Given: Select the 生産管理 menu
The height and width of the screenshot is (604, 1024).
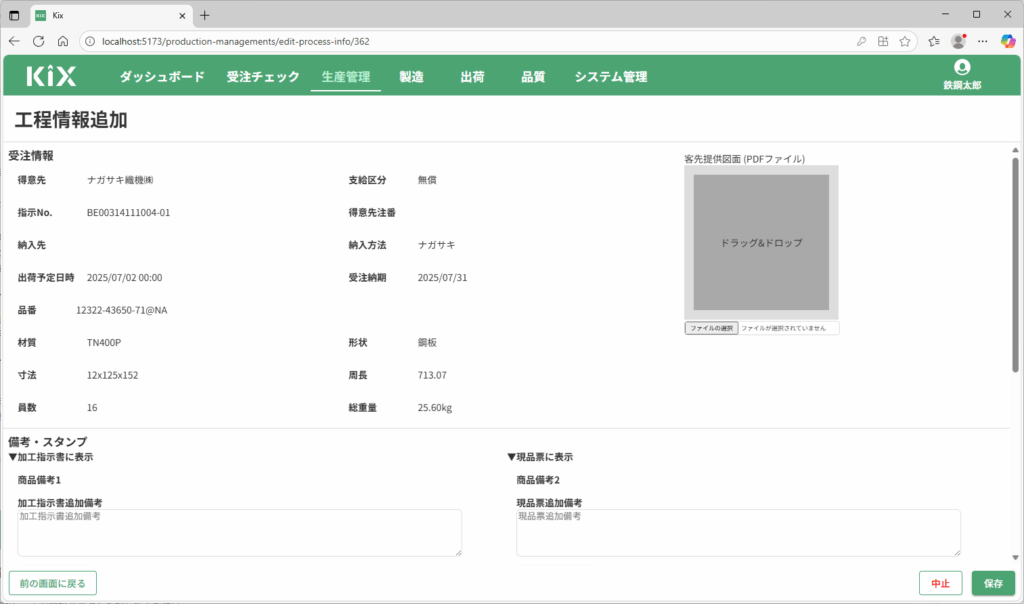Looking at the screenshot, I should [345, 76].
